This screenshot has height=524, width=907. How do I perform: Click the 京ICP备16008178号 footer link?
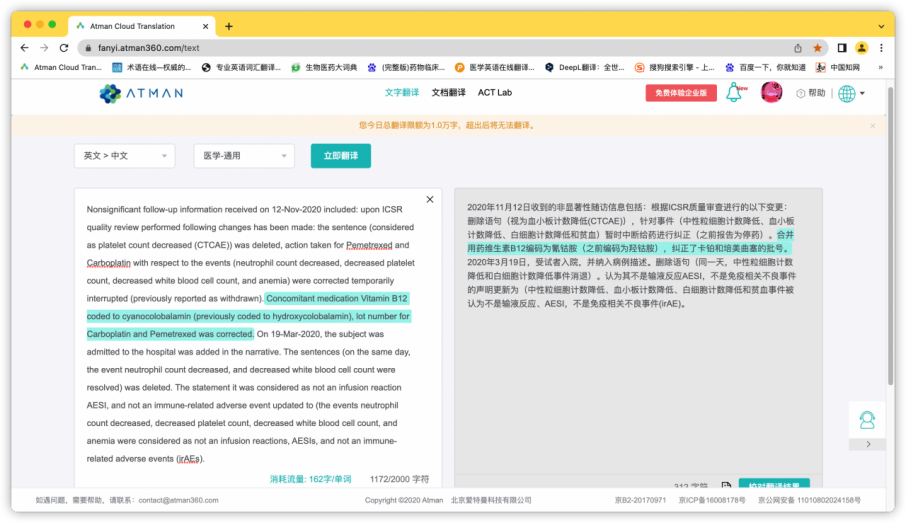711,500
